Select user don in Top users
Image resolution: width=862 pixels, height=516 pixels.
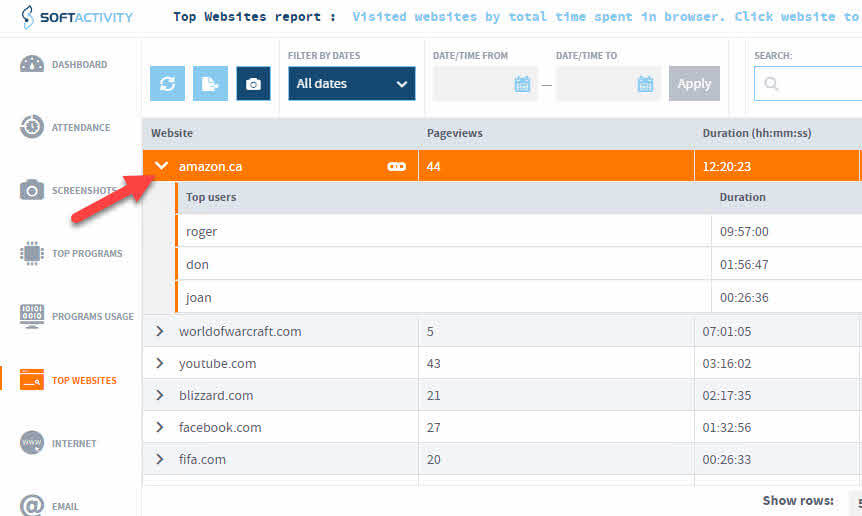pyautogui.click(x=197, y=264)
